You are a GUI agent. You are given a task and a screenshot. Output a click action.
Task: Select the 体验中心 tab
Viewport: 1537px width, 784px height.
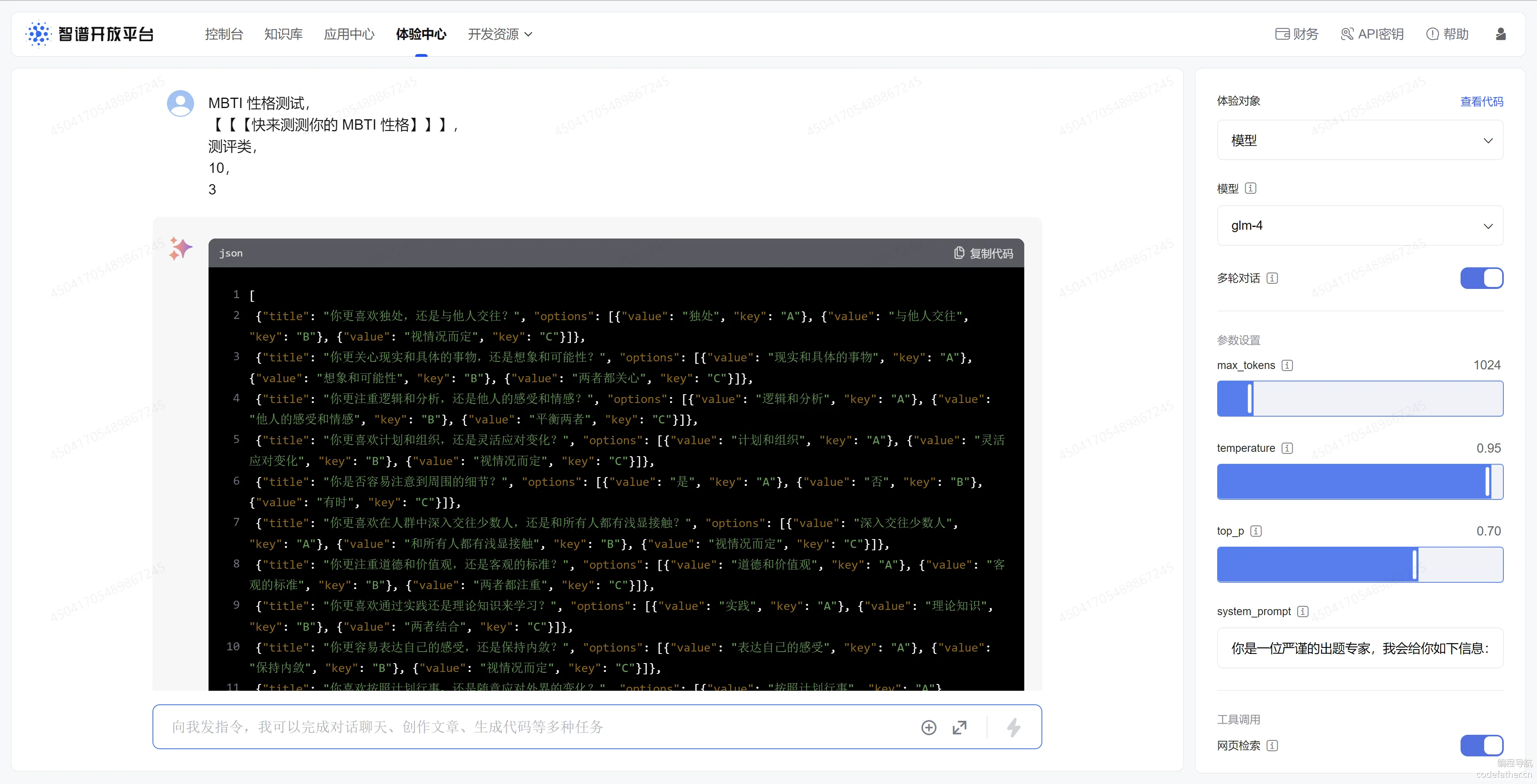(421, 34)
